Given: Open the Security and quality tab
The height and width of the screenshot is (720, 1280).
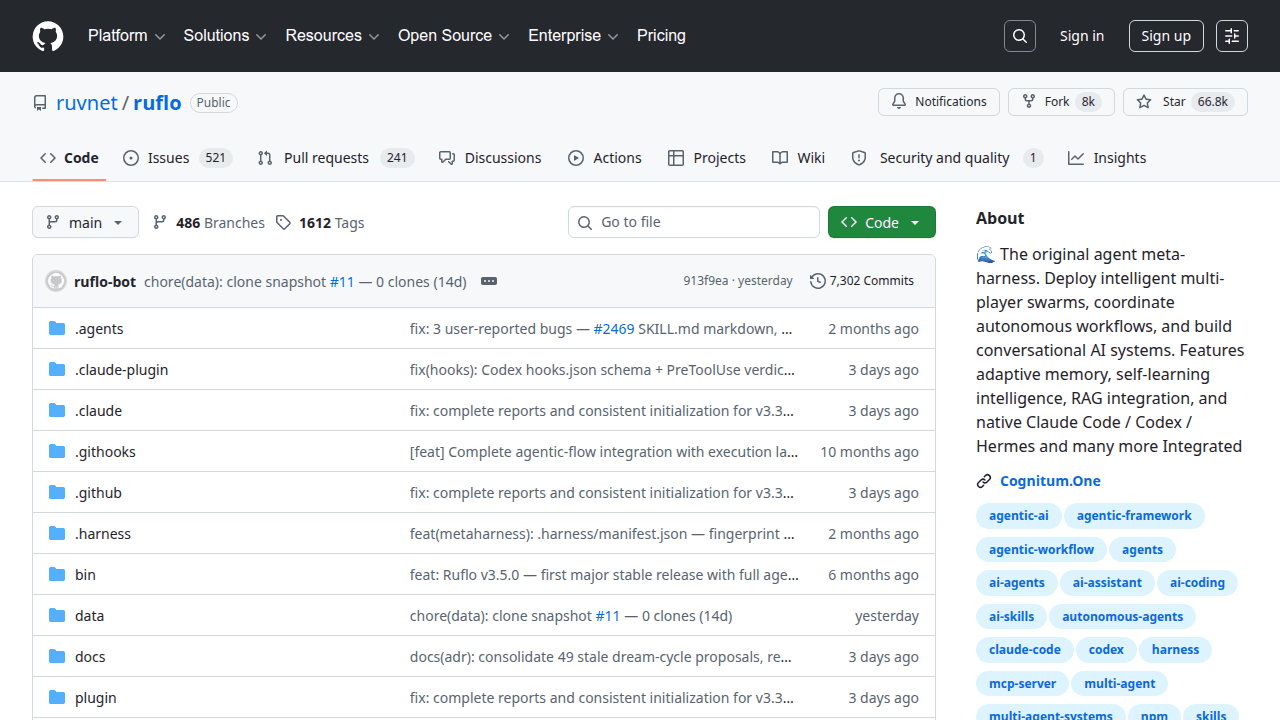Looking at the screenshot, I should tap(947, 158).
